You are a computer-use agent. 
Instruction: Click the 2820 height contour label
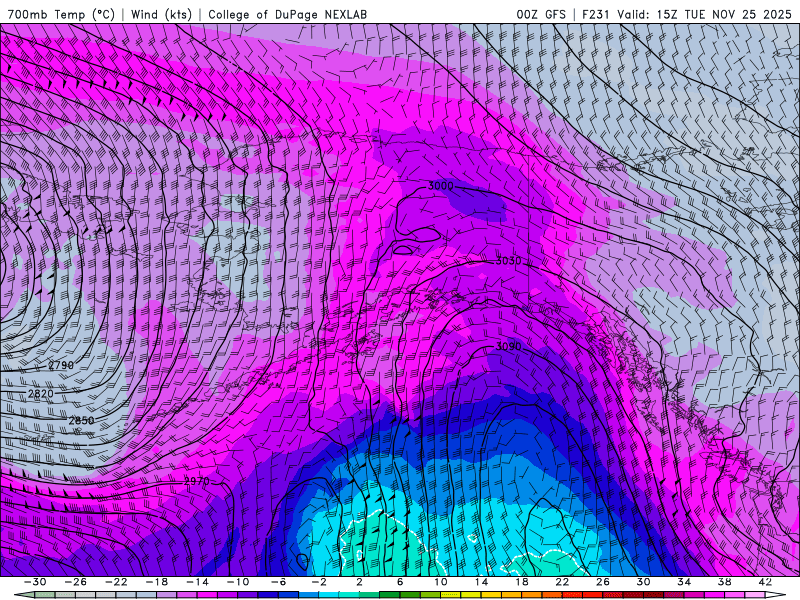tap(41, 393)
